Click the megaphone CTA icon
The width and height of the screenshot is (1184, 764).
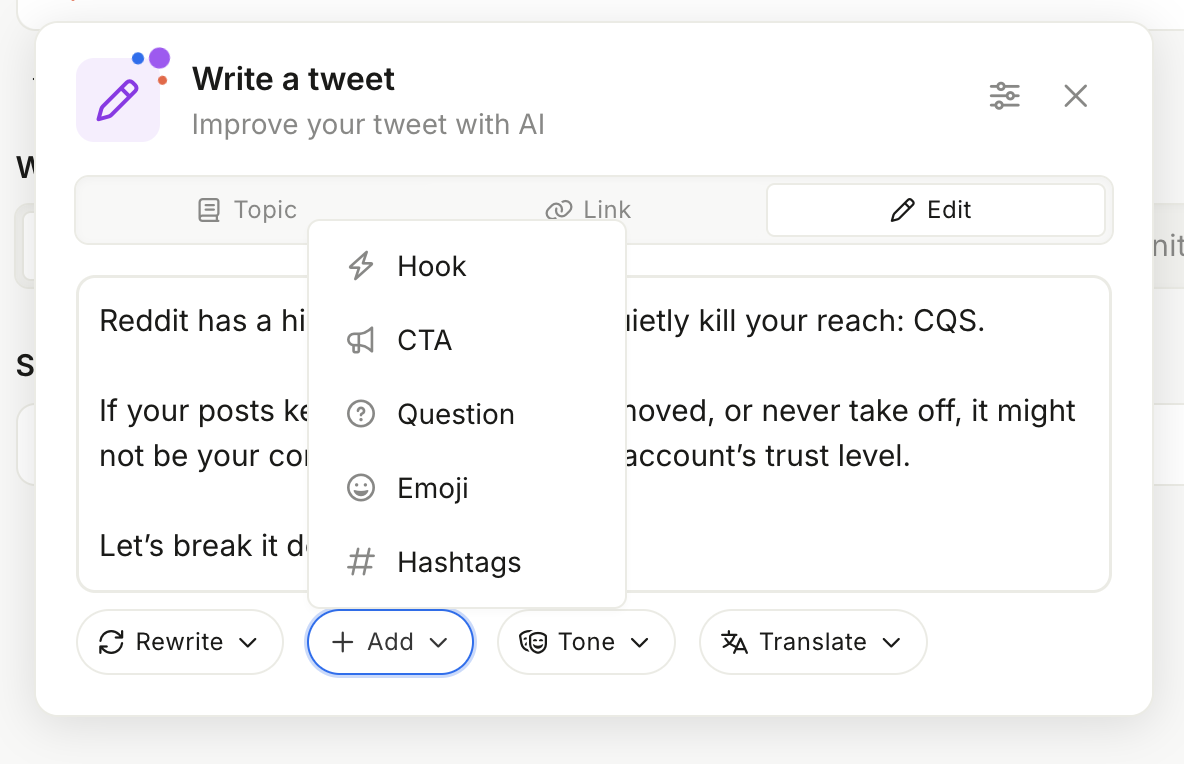click(x=360, y=340)
